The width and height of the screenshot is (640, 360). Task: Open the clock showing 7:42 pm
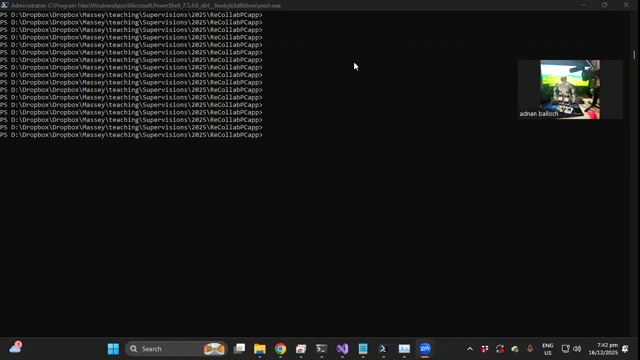pyautogui.click(x=603, y=349)
